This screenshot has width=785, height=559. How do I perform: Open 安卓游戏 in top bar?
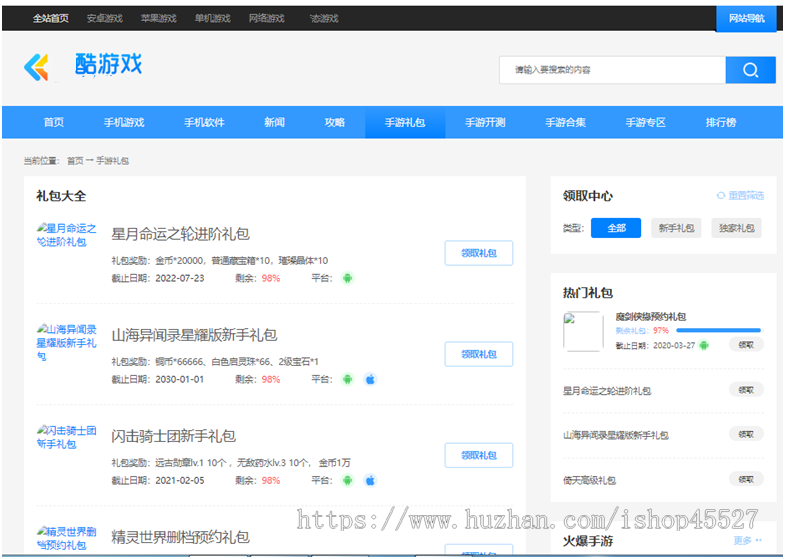(105, 19)
